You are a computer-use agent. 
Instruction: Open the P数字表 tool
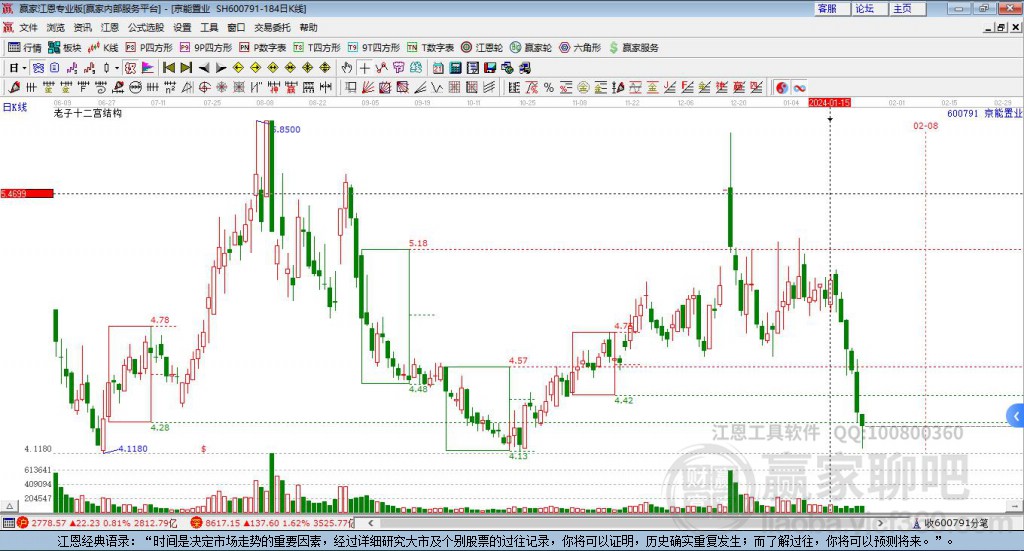pos(263,48)
